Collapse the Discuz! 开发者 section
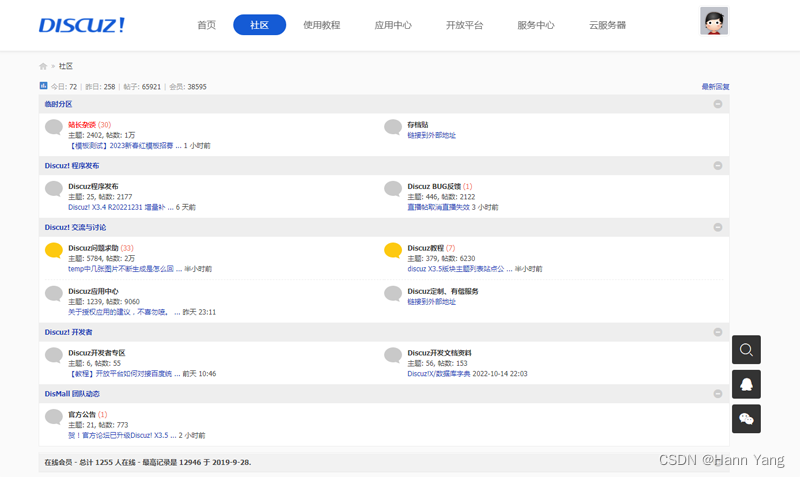Image resolution: width=800 pixels, height=477 pixels. click(x=718, y=332)
